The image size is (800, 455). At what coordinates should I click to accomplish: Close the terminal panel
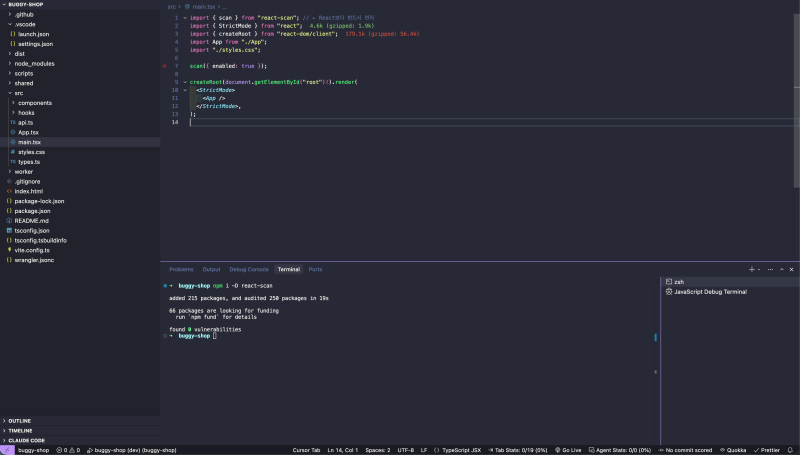click(791, 269)
